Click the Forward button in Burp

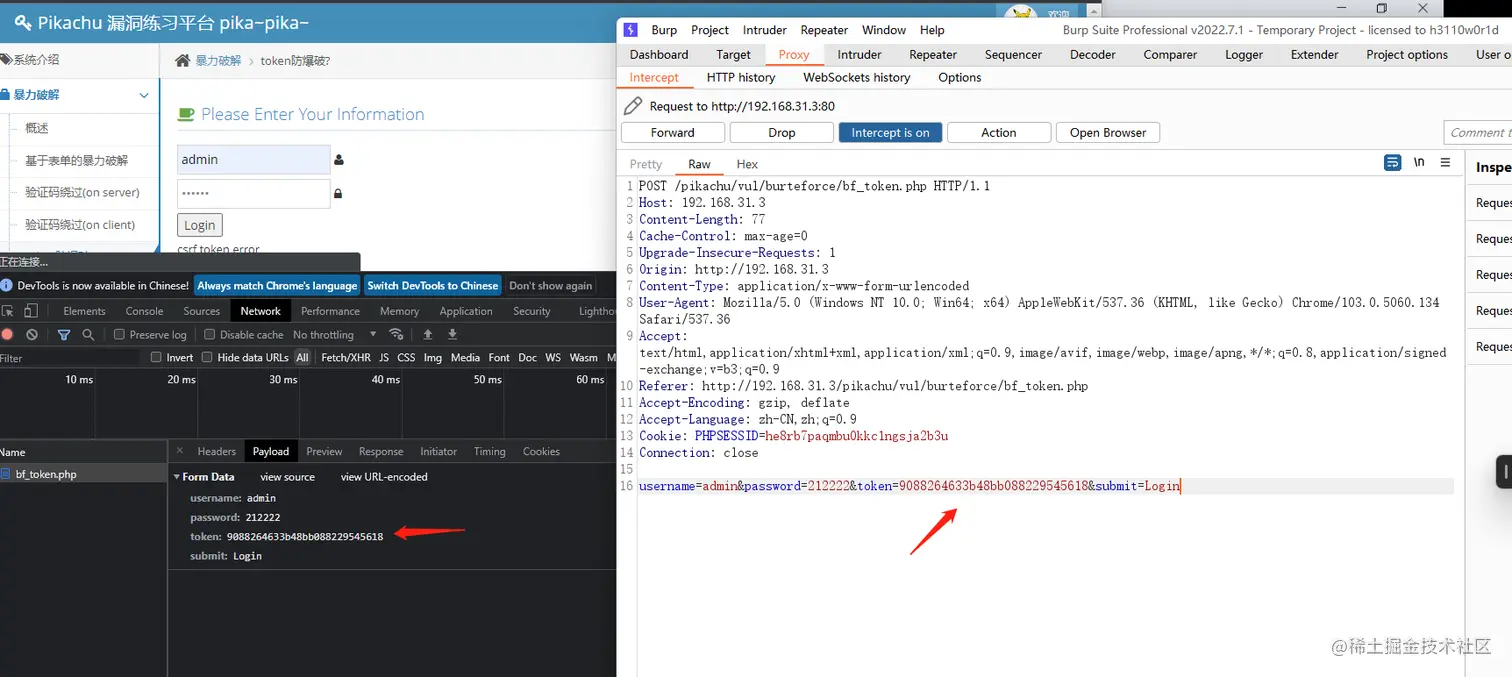[x=673, y=132]
